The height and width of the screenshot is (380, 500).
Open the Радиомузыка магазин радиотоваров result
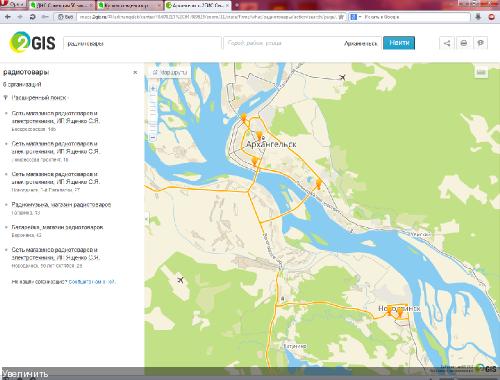point(61,205)
